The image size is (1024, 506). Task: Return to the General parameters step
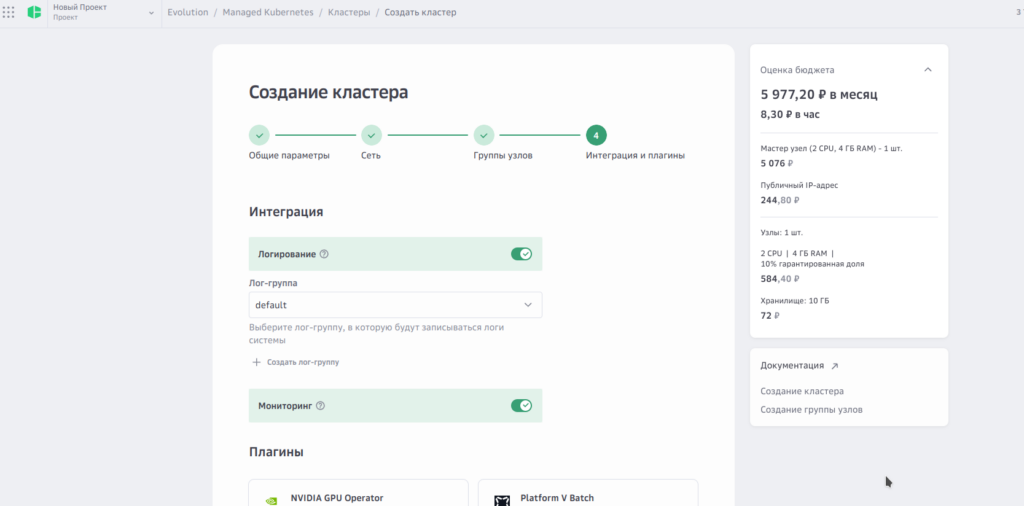tap(259, 135)
